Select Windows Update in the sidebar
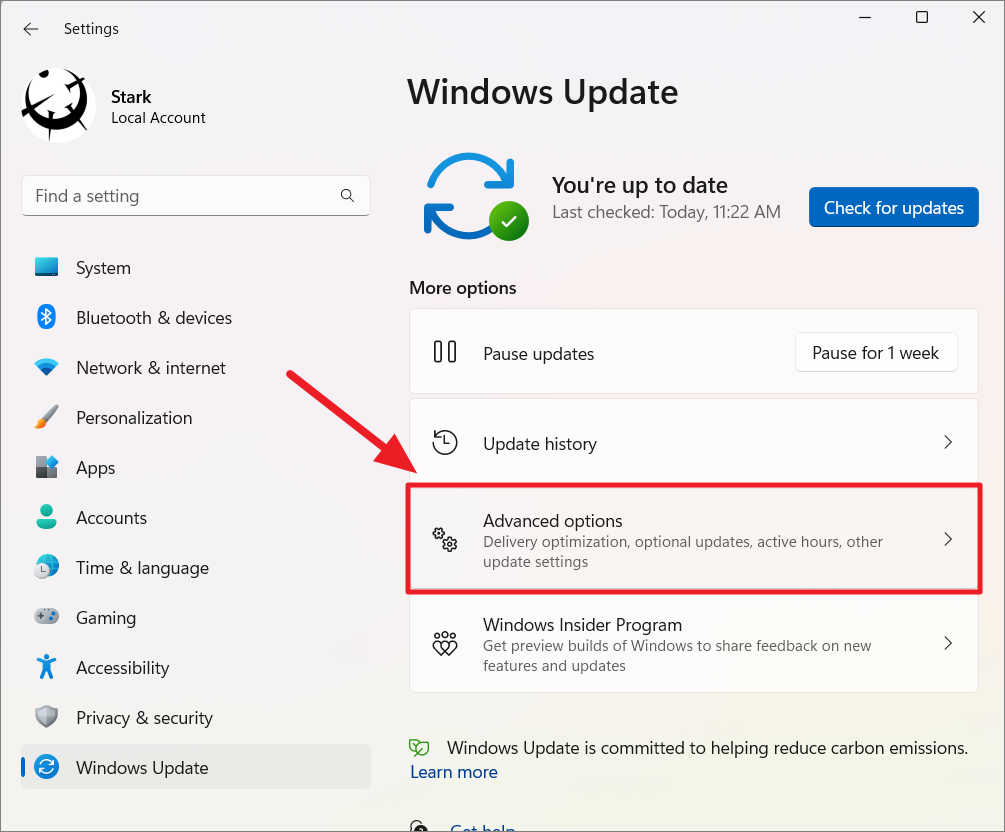Screen dimensions: 1005x832 [195, 767]
